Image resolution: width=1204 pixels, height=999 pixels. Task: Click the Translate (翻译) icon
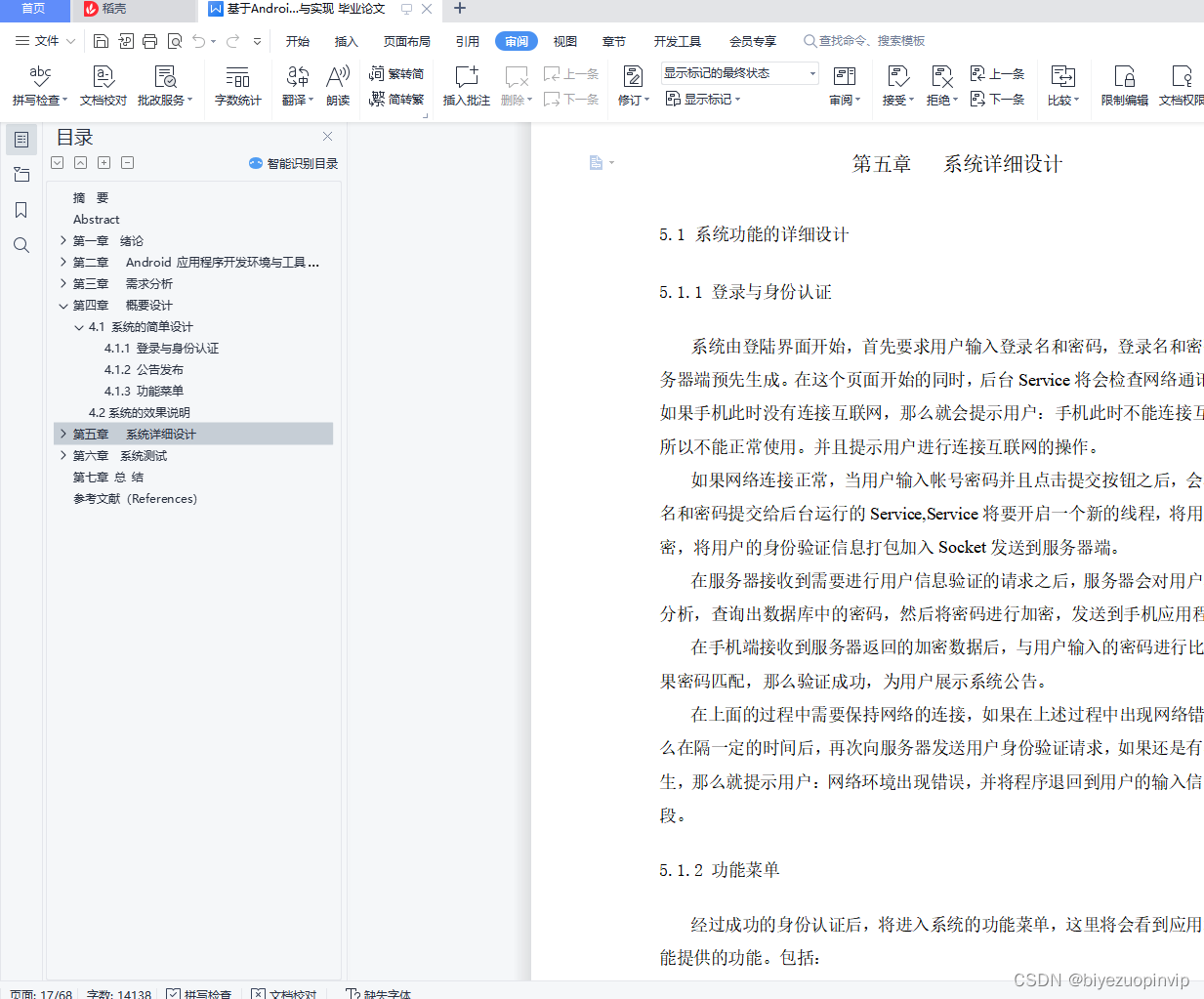pos(297,77)
